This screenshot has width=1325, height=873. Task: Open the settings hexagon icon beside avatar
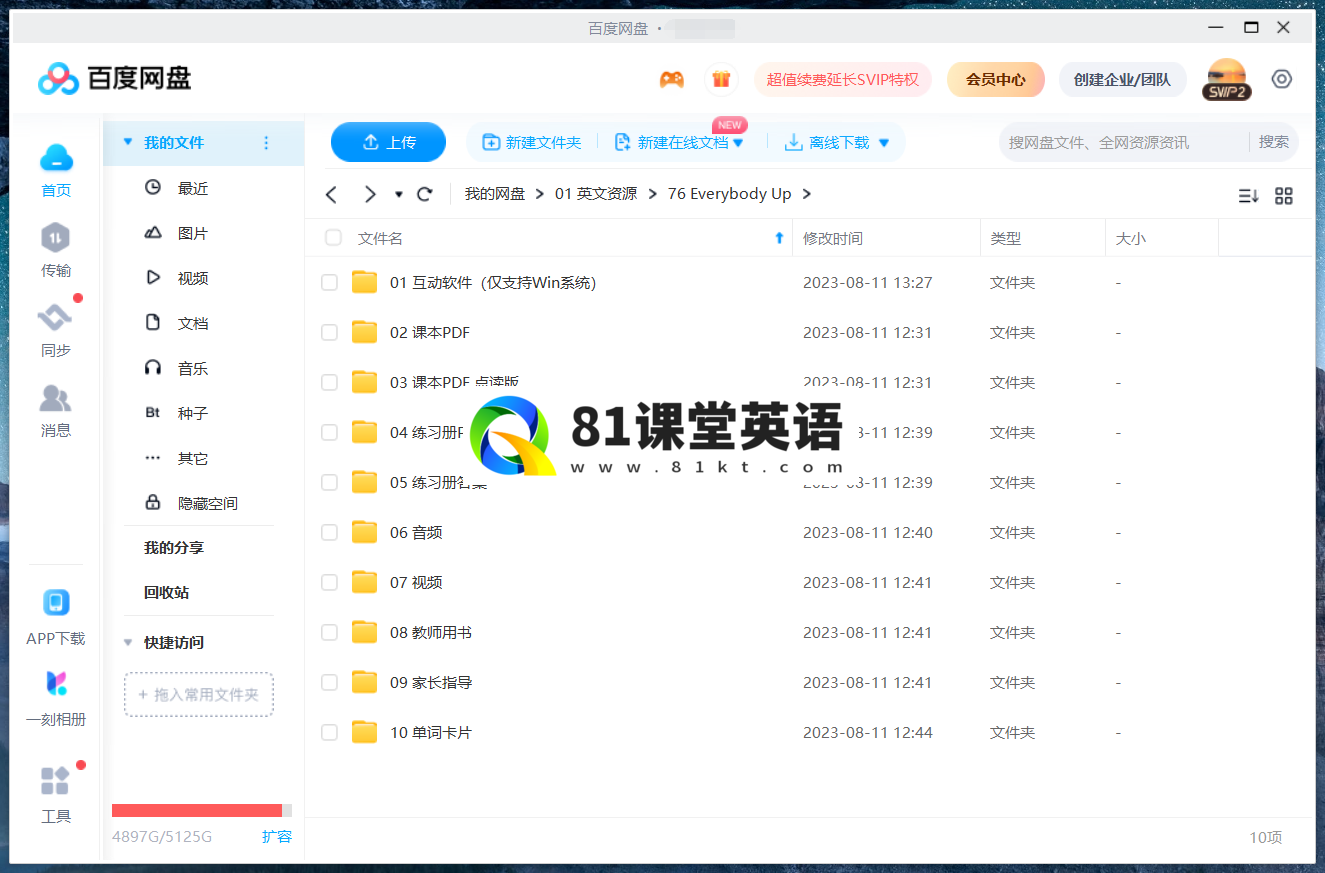pyautogui.click(x=1282, y=79)
